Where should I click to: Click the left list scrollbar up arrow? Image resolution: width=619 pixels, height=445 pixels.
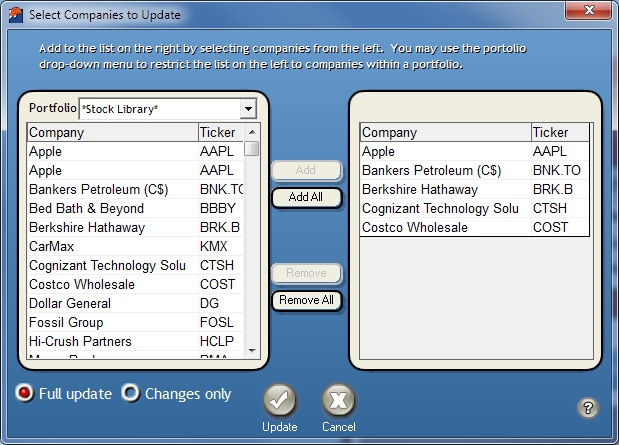[252, 132]
